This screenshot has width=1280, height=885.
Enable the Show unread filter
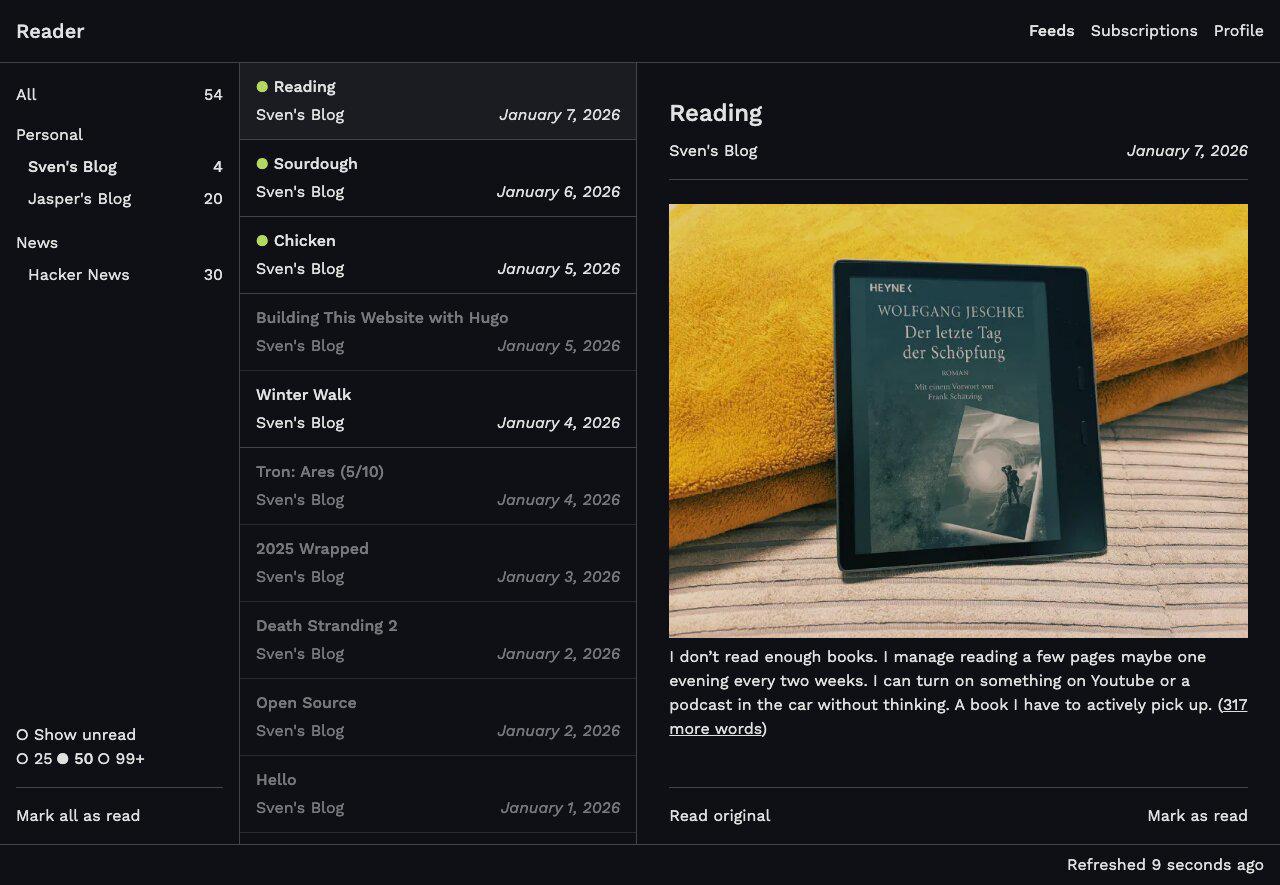click(21, 734)
